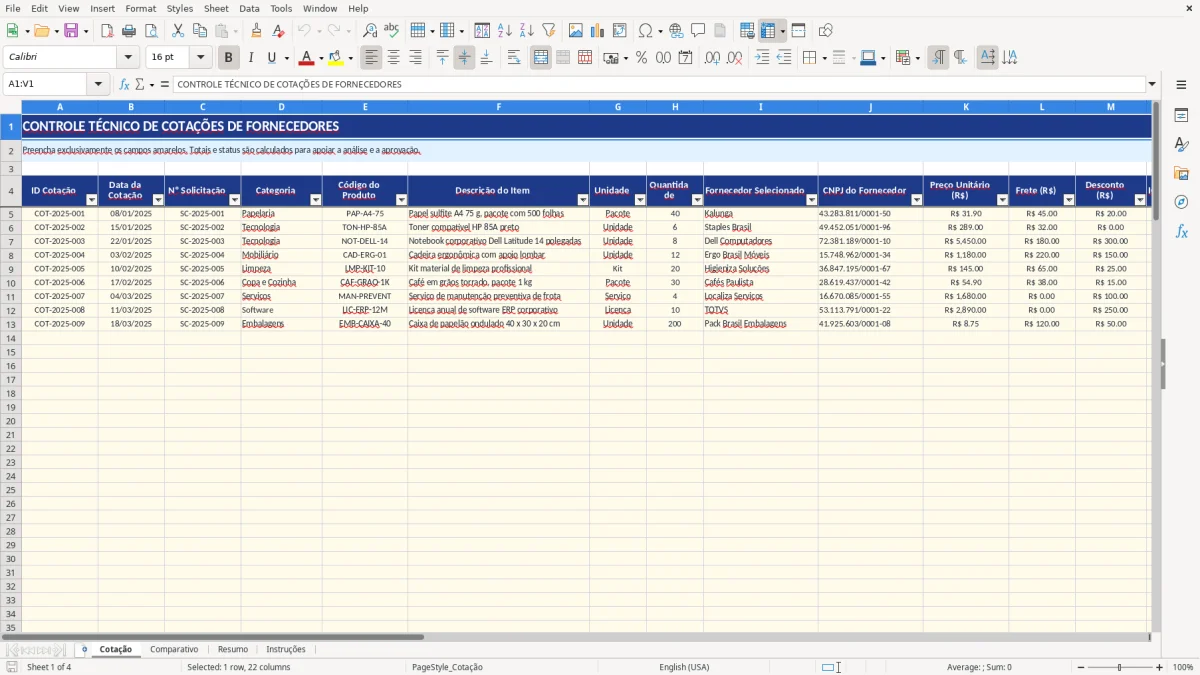The width and height of the screenshot is (1200, 675).
Task: Toggle Align Left
Action: [x=372, y=58]
